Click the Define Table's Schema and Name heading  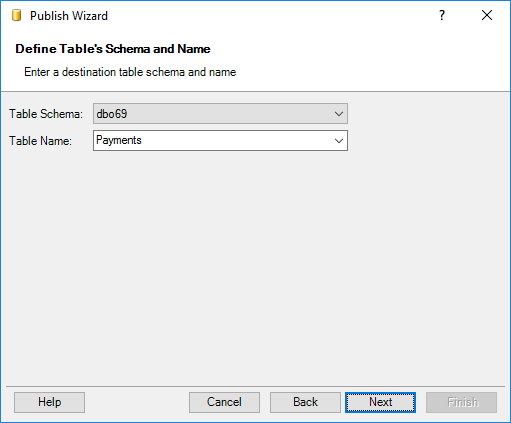point(113,49)
